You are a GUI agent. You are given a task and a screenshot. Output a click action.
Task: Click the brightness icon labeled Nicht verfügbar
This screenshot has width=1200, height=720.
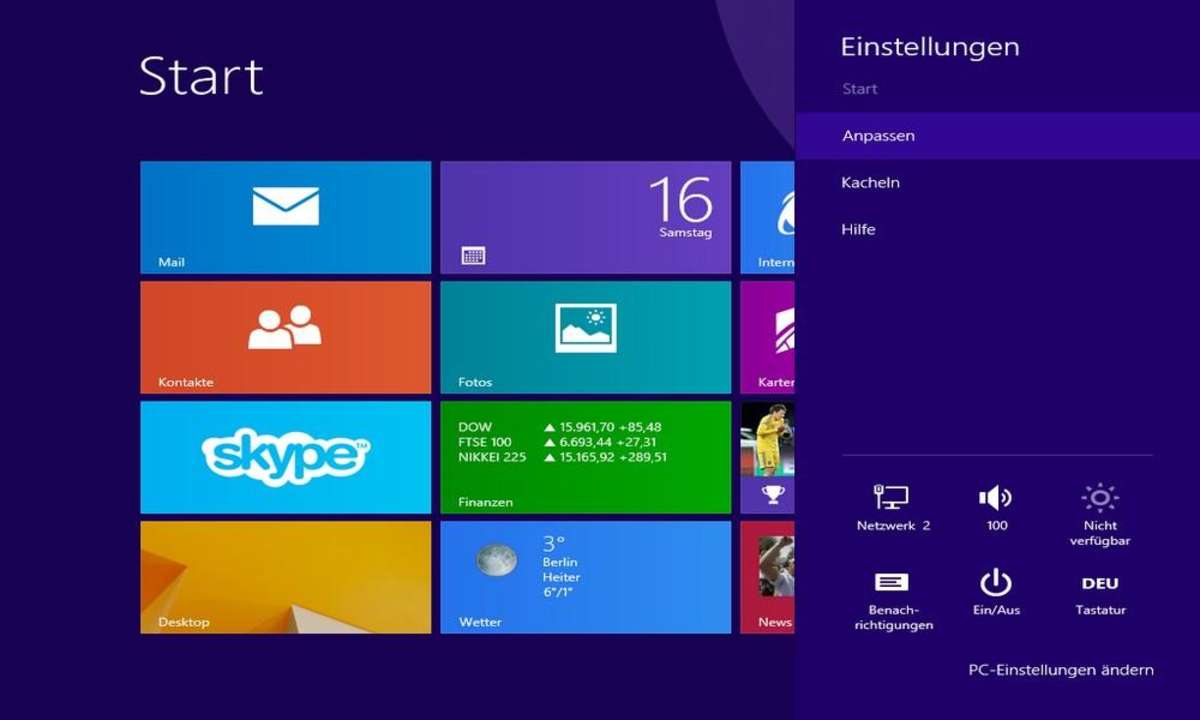1100,515
